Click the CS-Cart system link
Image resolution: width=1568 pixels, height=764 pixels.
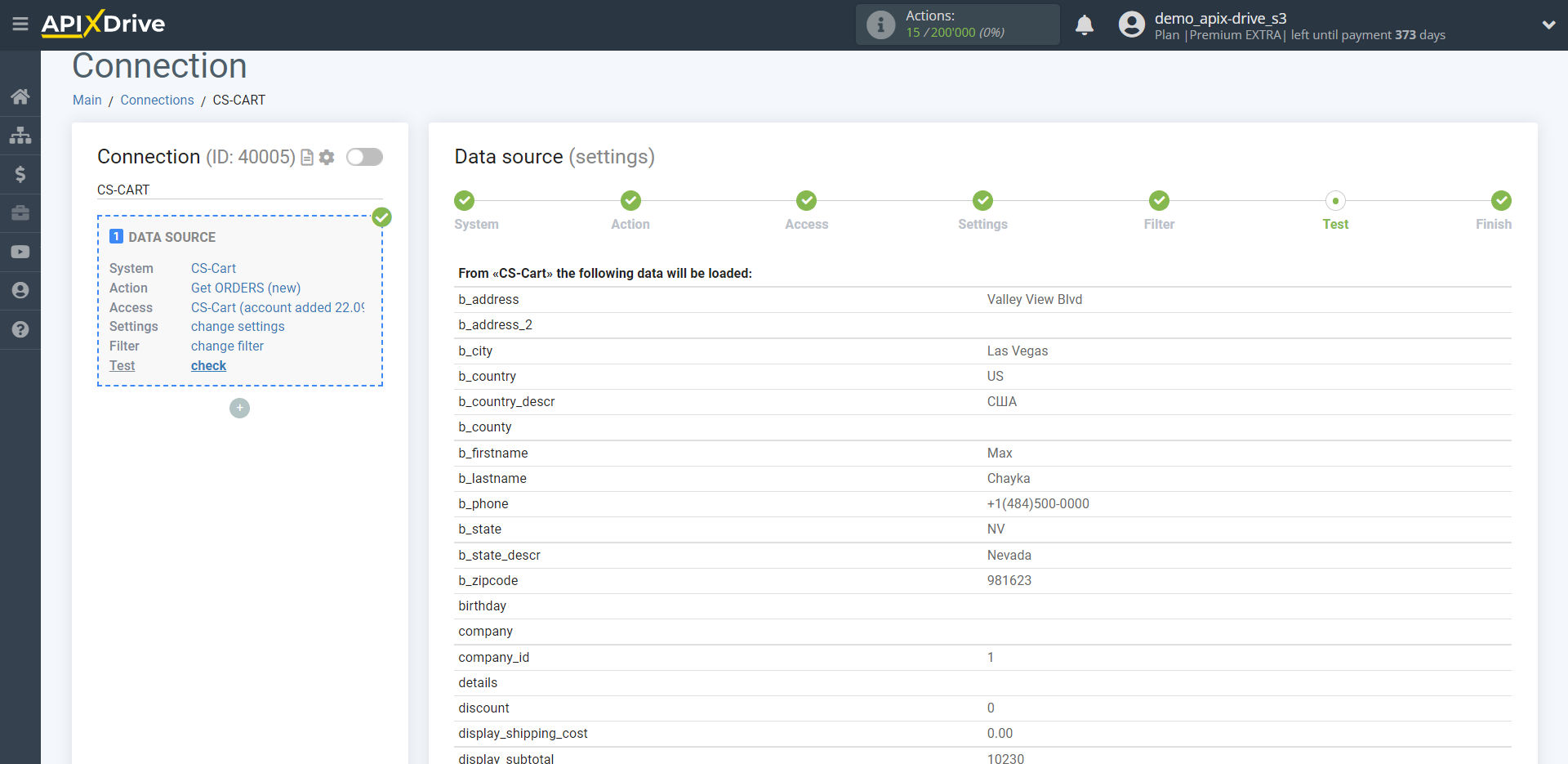click(213, 268)
